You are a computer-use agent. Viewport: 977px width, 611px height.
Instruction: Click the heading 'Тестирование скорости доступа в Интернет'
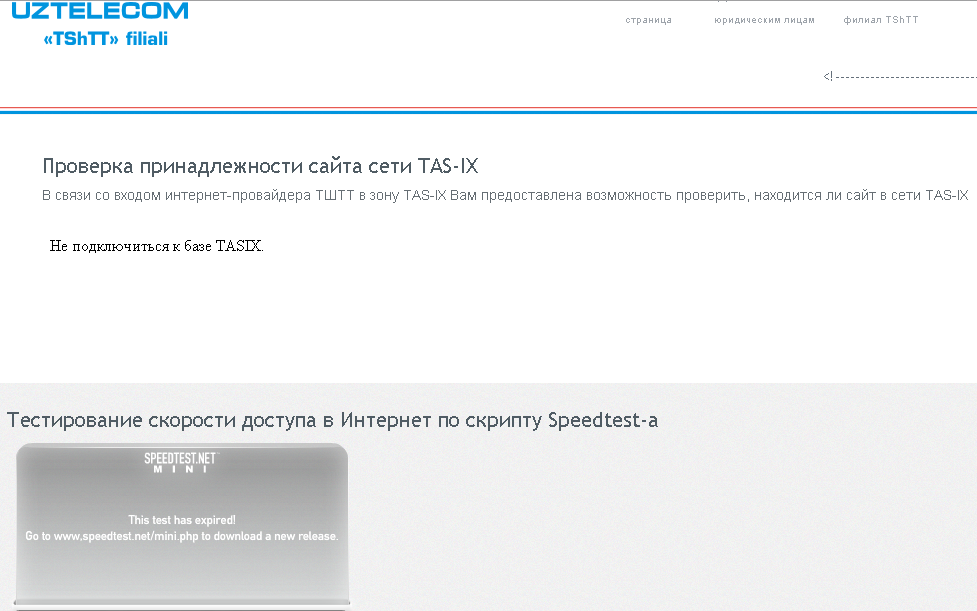point(333,420)
